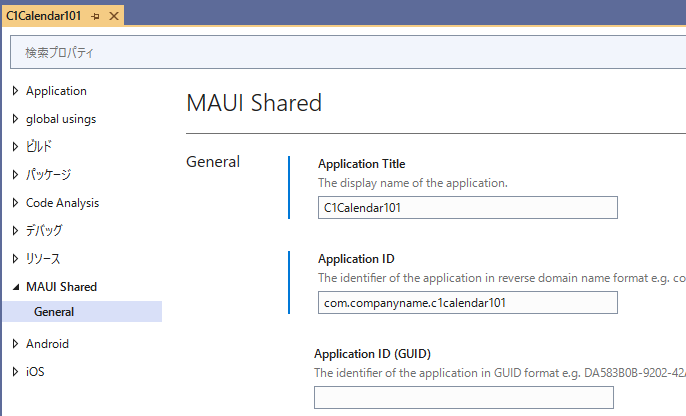Select the C1Calendar101 document tab
686x416 pixels.
click(44, 17)
